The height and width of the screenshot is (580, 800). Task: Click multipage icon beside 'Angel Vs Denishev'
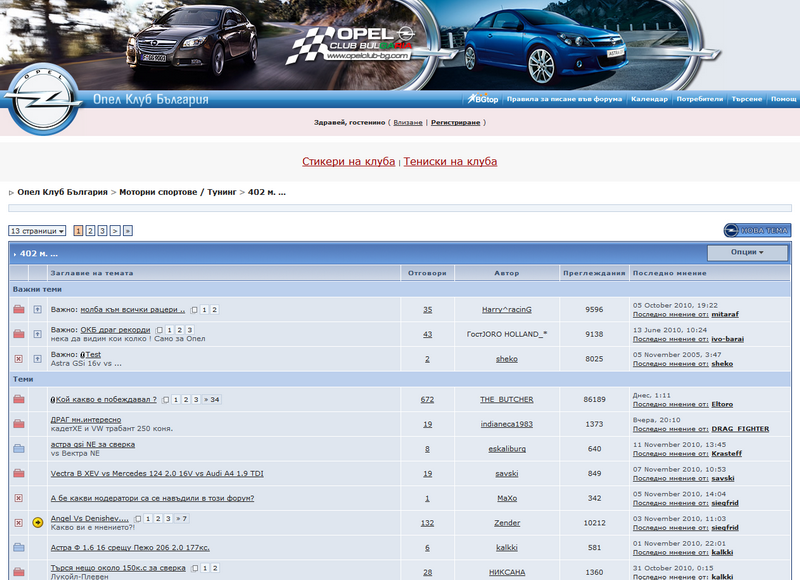coord(138,519)
